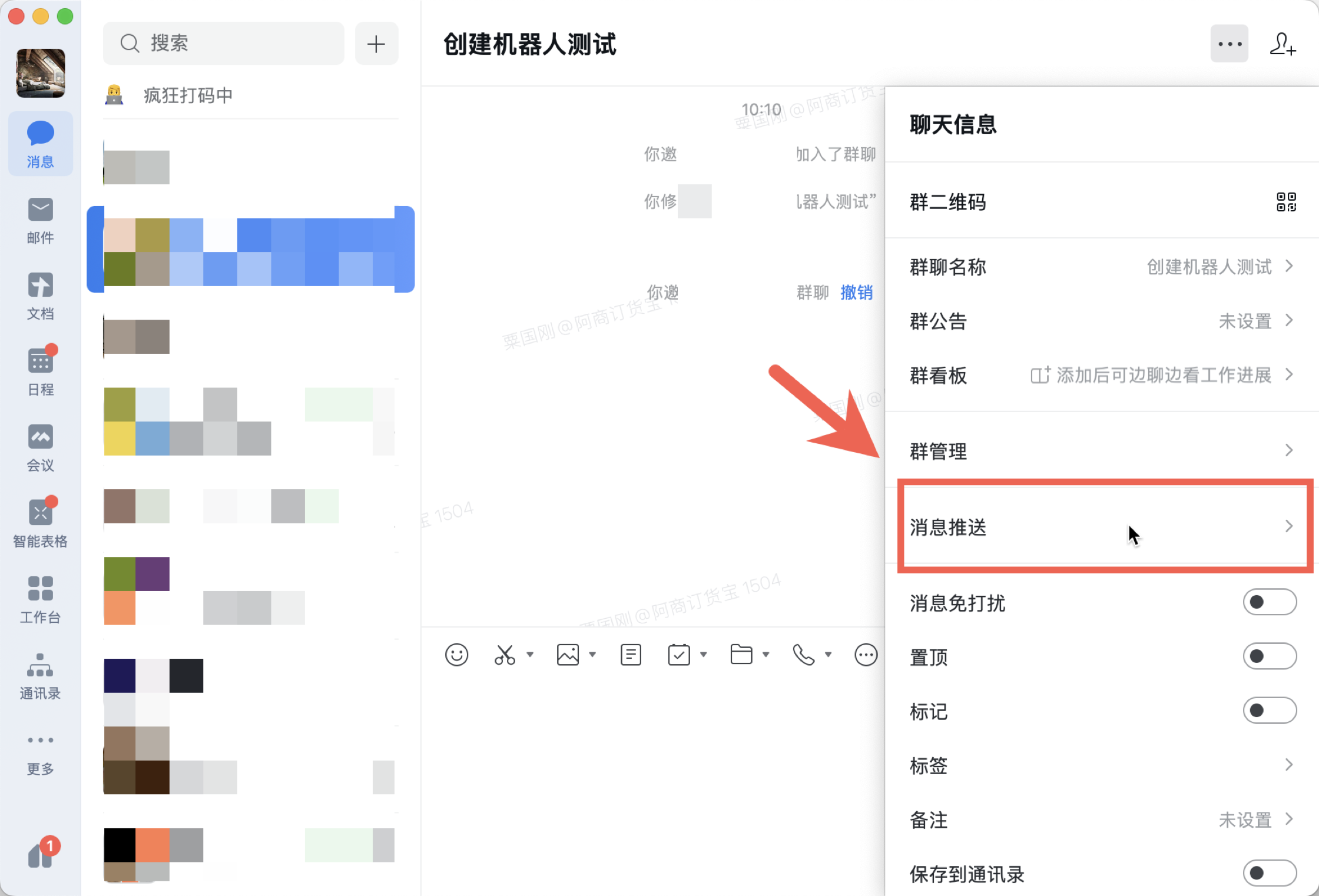Click the 搜索 search field

pos(224,44)
